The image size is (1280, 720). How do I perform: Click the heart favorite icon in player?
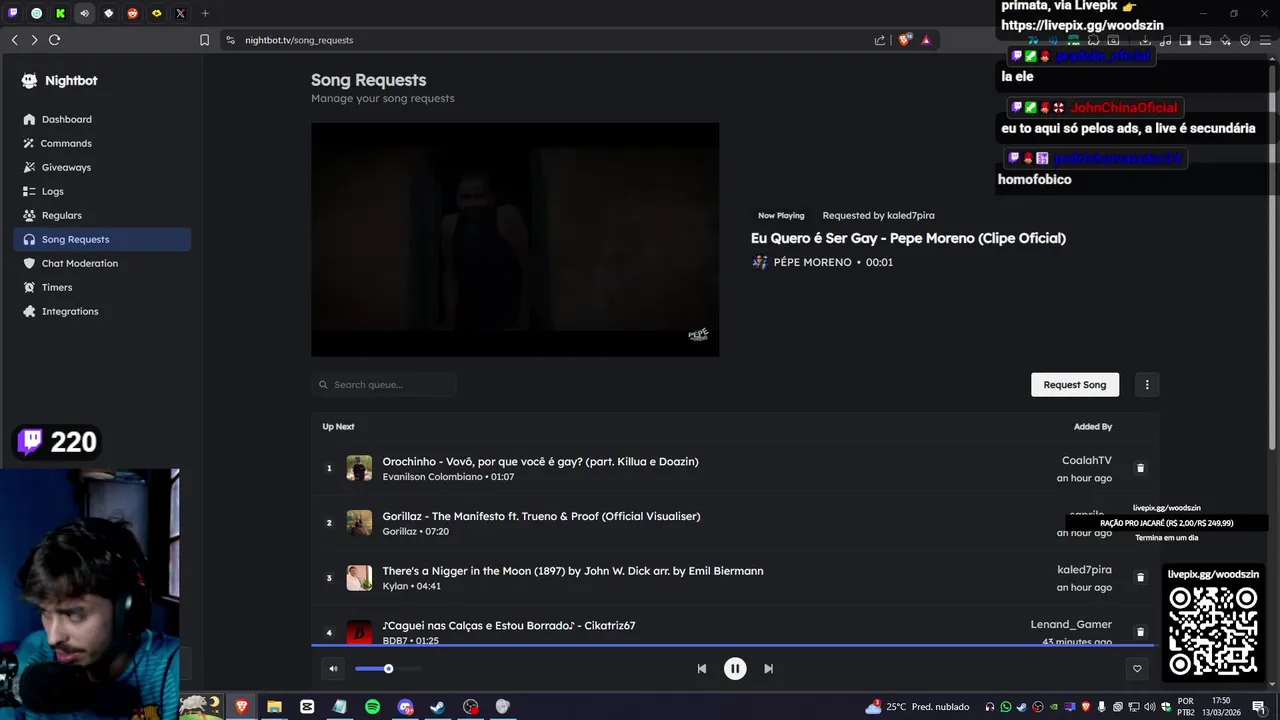pos(1137,669)
